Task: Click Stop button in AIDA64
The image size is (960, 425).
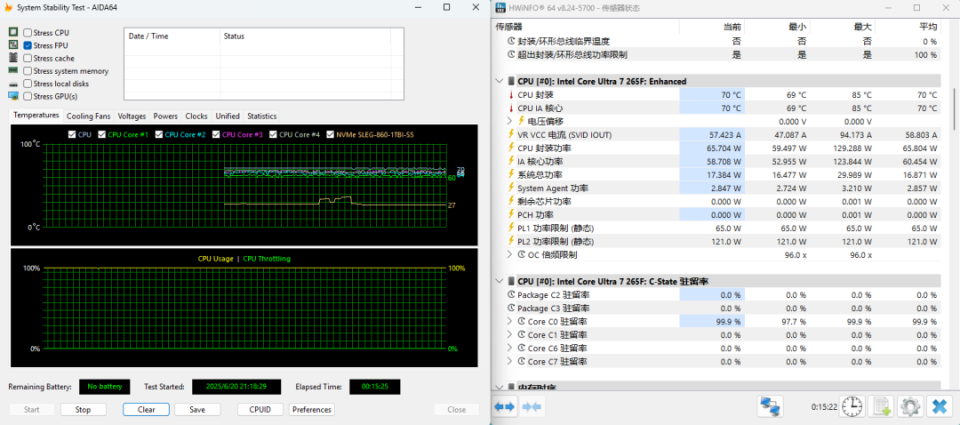Action: click(83, 410)
